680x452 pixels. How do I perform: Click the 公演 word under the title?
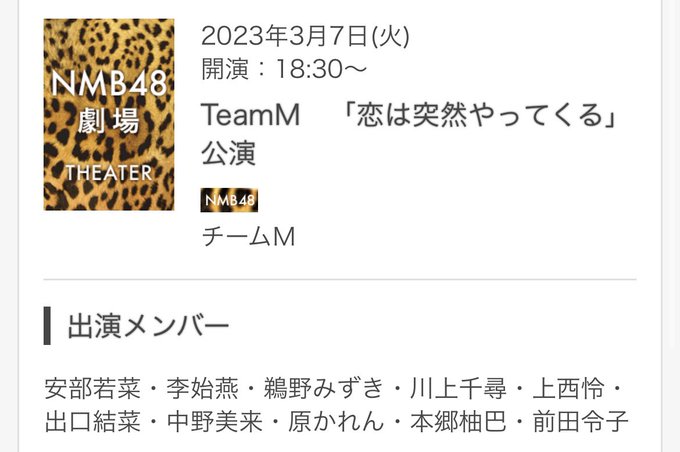[x=229, y=153]
